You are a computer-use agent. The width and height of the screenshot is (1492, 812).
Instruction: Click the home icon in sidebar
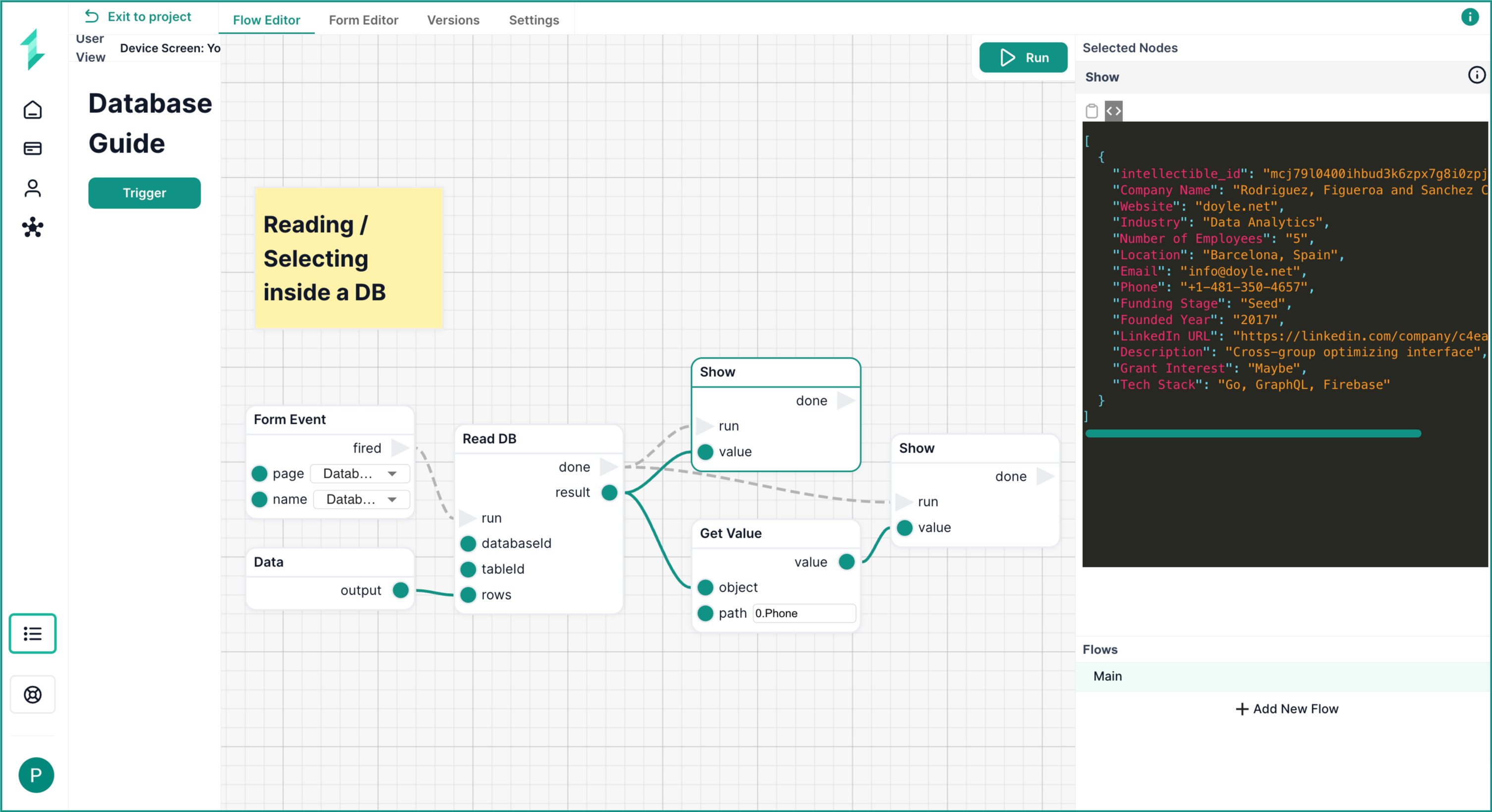(32, 110)
